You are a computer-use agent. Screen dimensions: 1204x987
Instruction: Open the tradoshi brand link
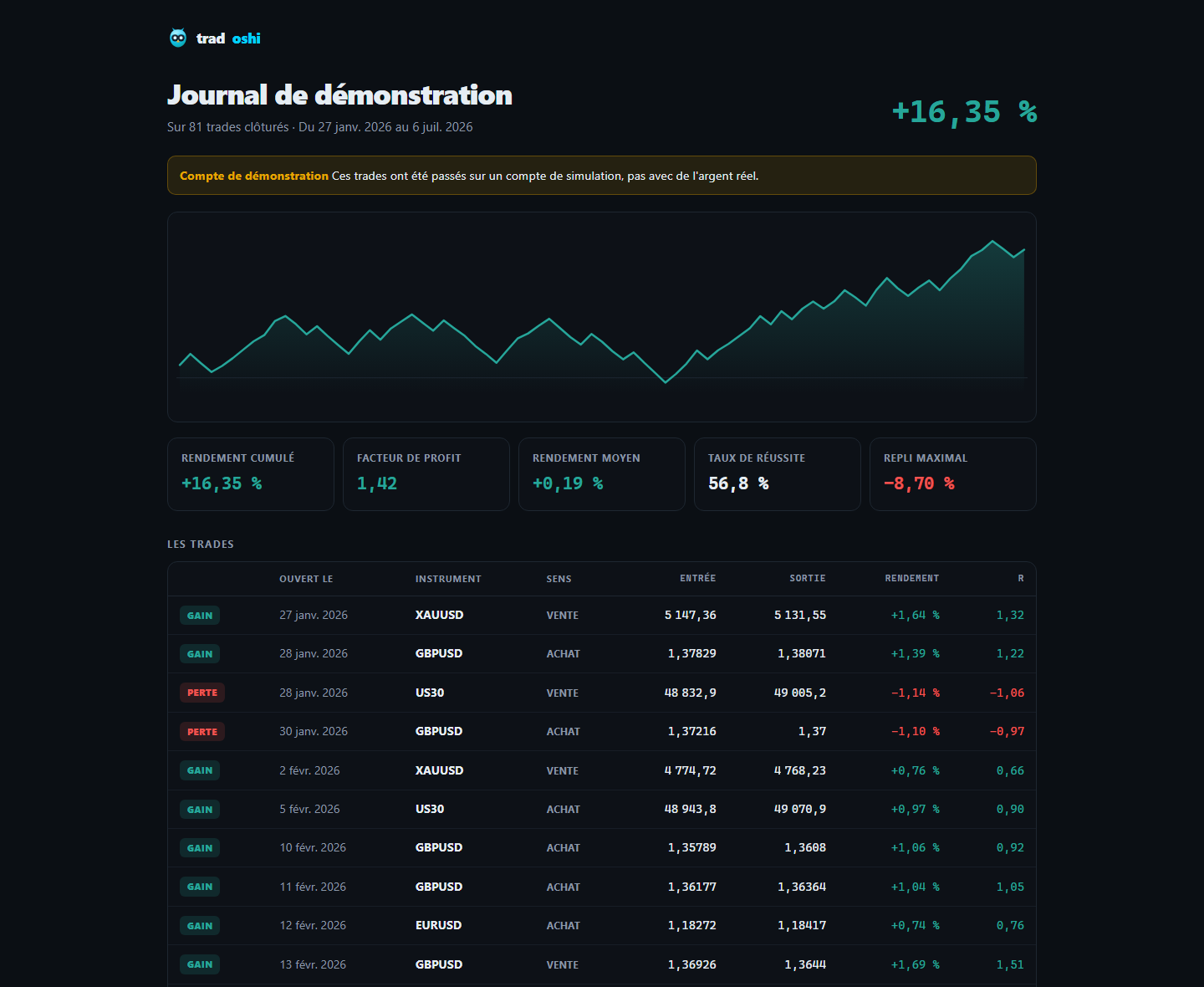[214, 38]
